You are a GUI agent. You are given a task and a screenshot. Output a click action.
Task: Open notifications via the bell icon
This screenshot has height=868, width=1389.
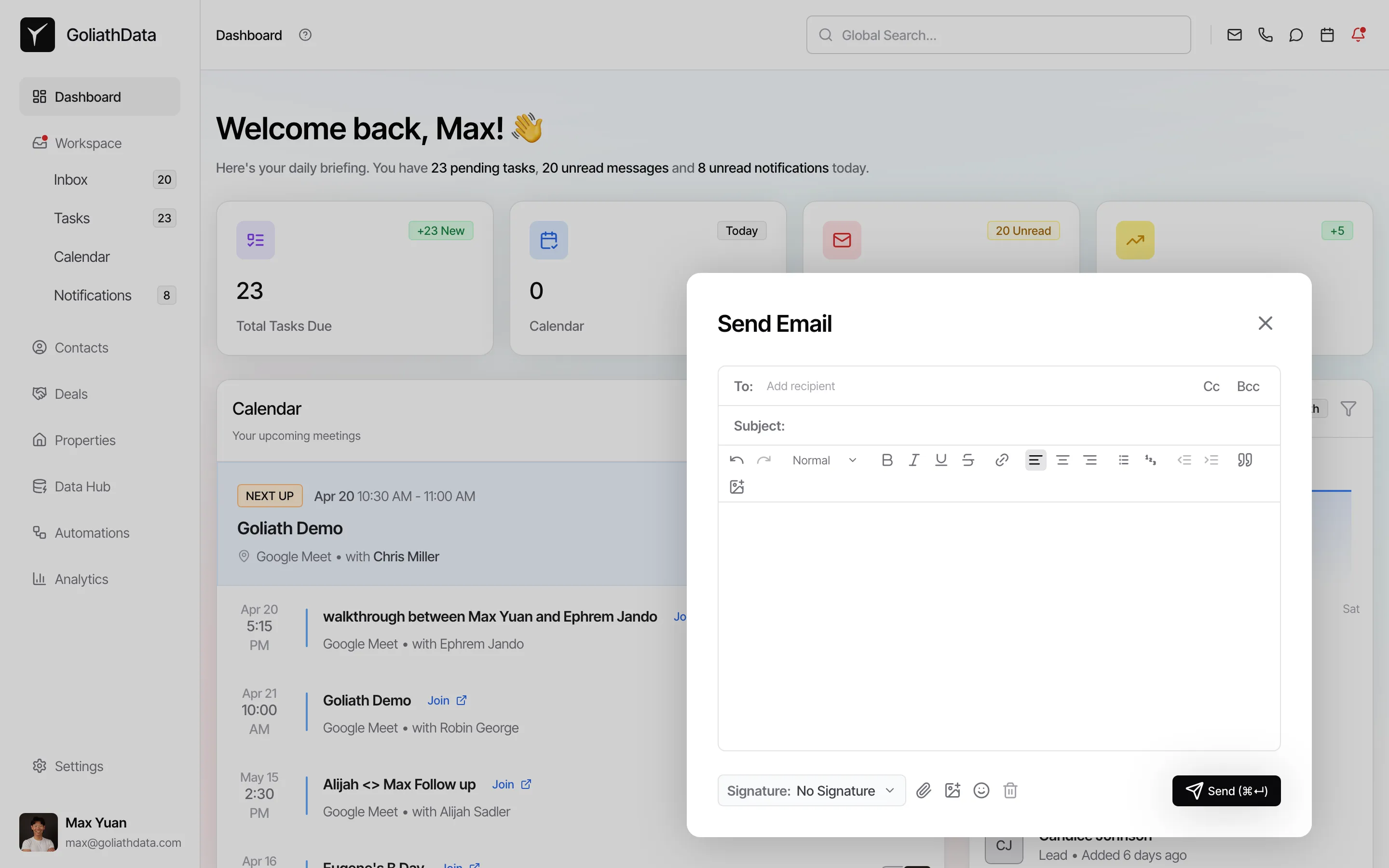click(1358, 34)
